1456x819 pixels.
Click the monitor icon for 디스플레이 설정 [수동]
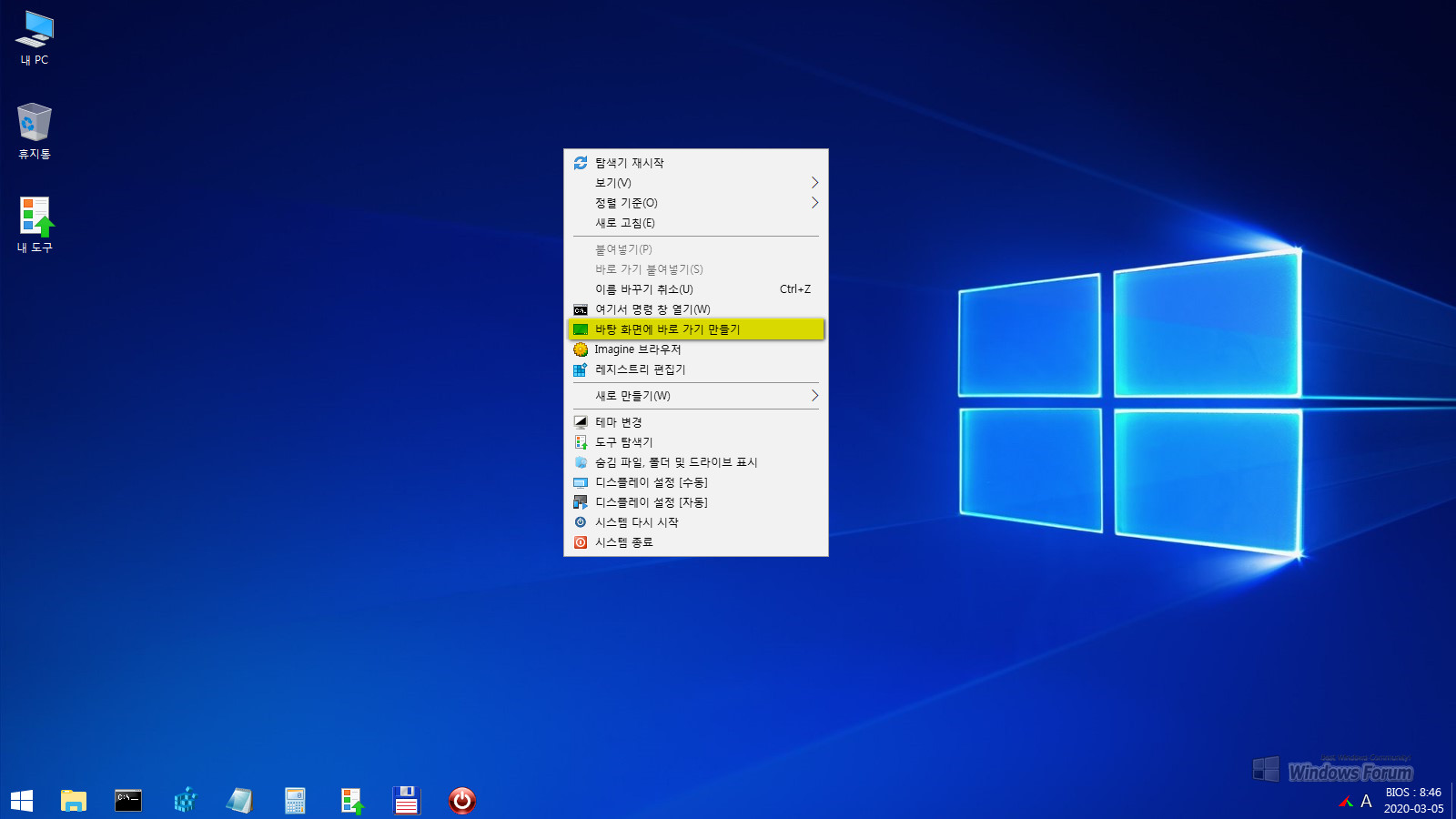coord(581,482)
